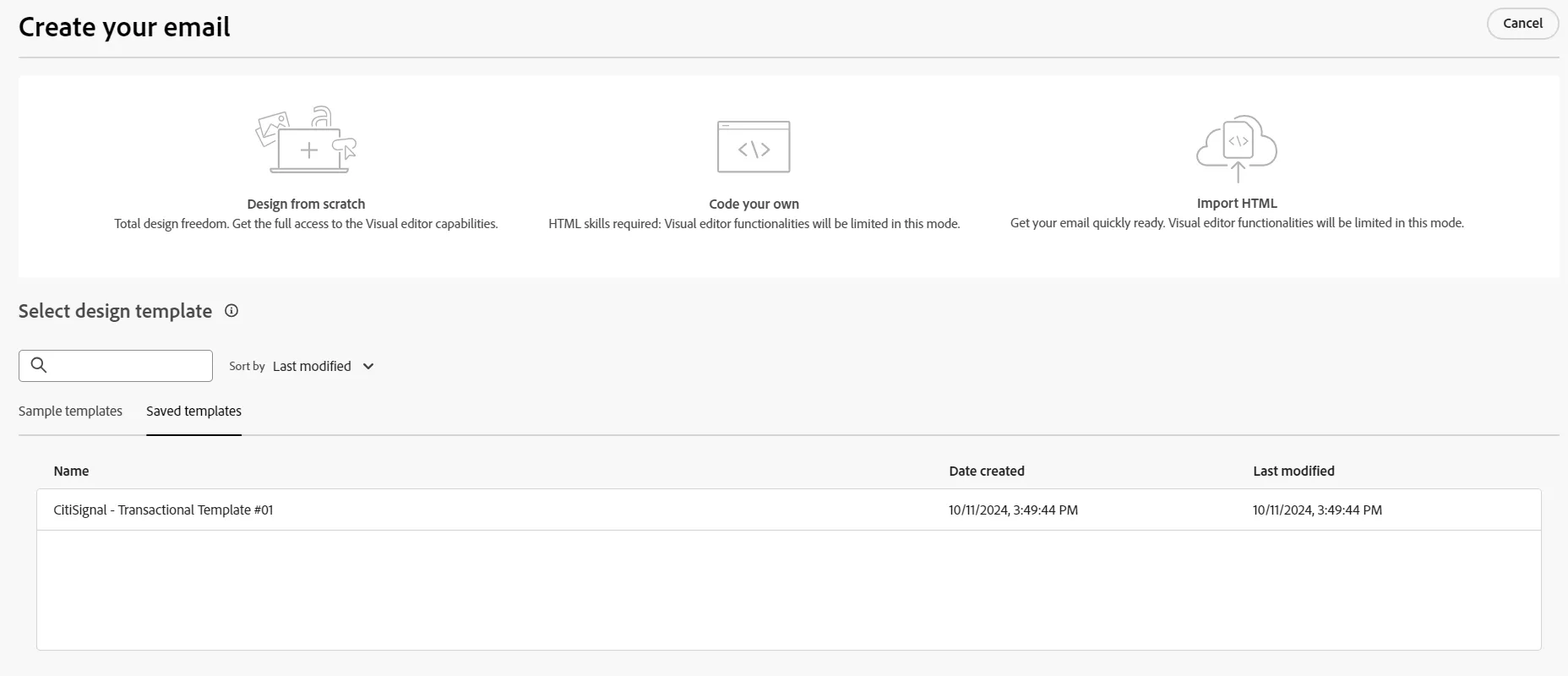Click the Total design freedom description text
1568x676 pixels.
306,224
